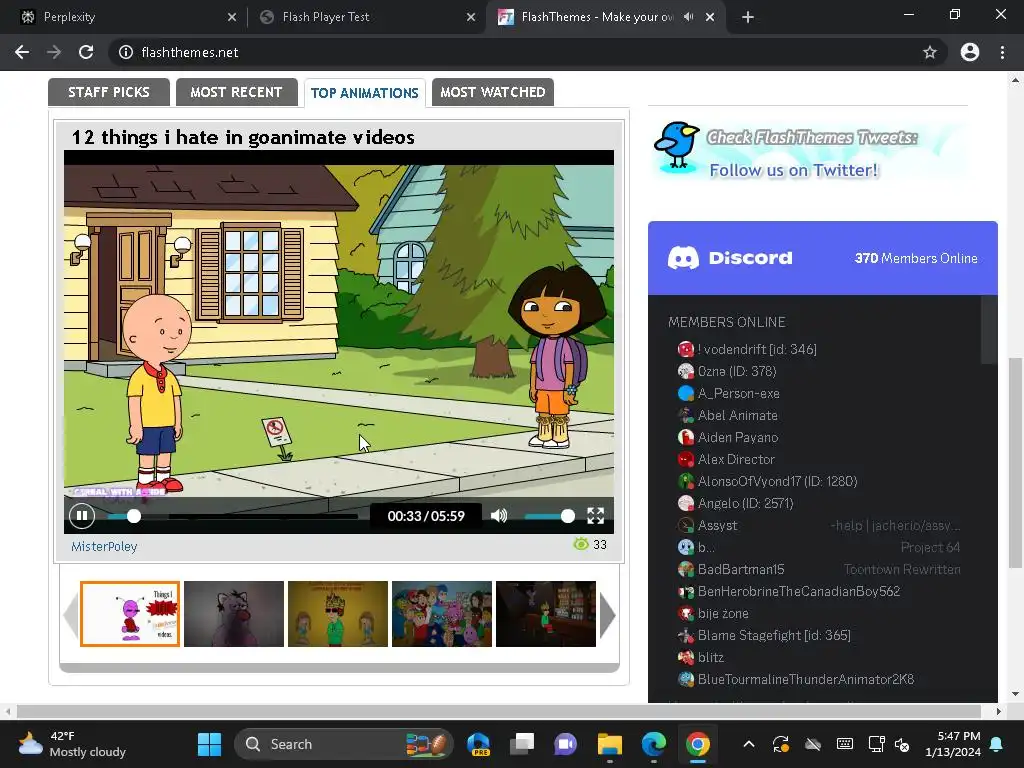The image size is (1024, 768).
Task: Show previous carousel thumbnails with left arrow
Action: [71, 614]
